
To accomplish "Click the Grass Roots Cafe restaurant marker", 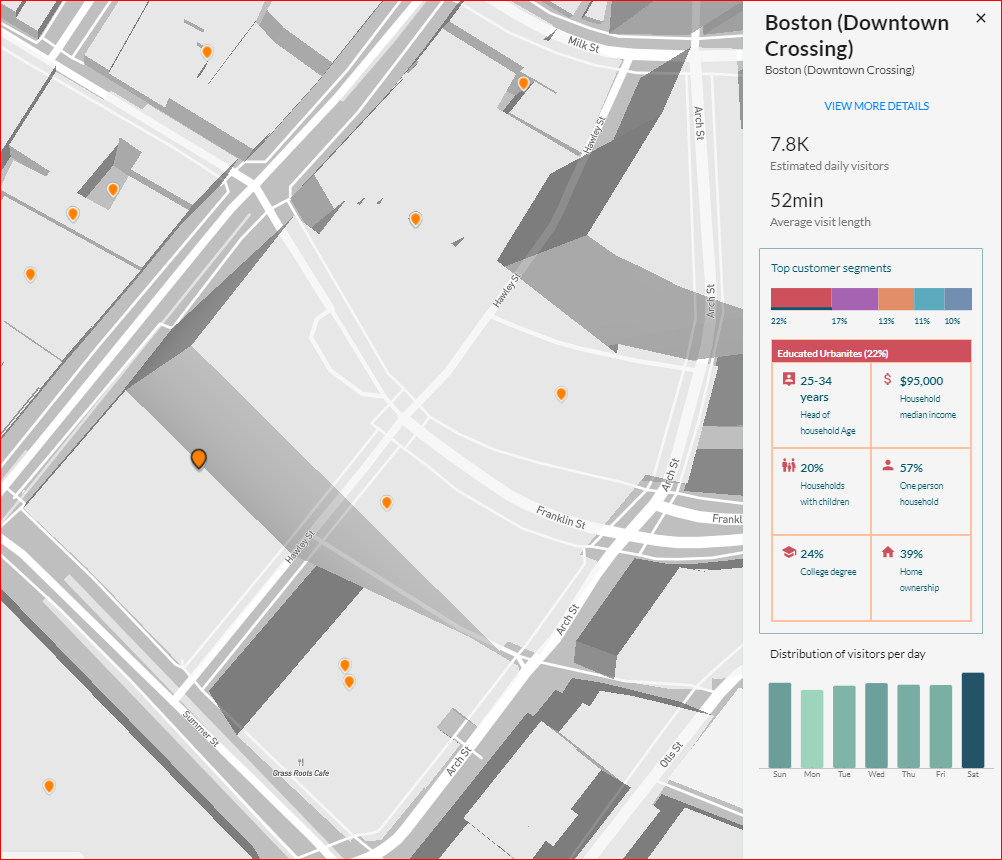I will point(301,760).
